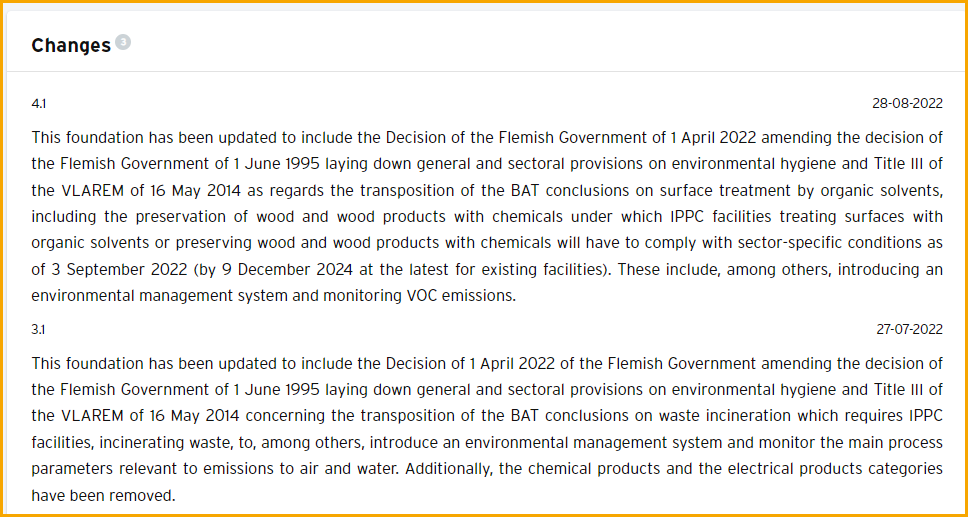Click the date 27-07-2022
Viewport: 968px width, 517px height.
tap(909, 330)
